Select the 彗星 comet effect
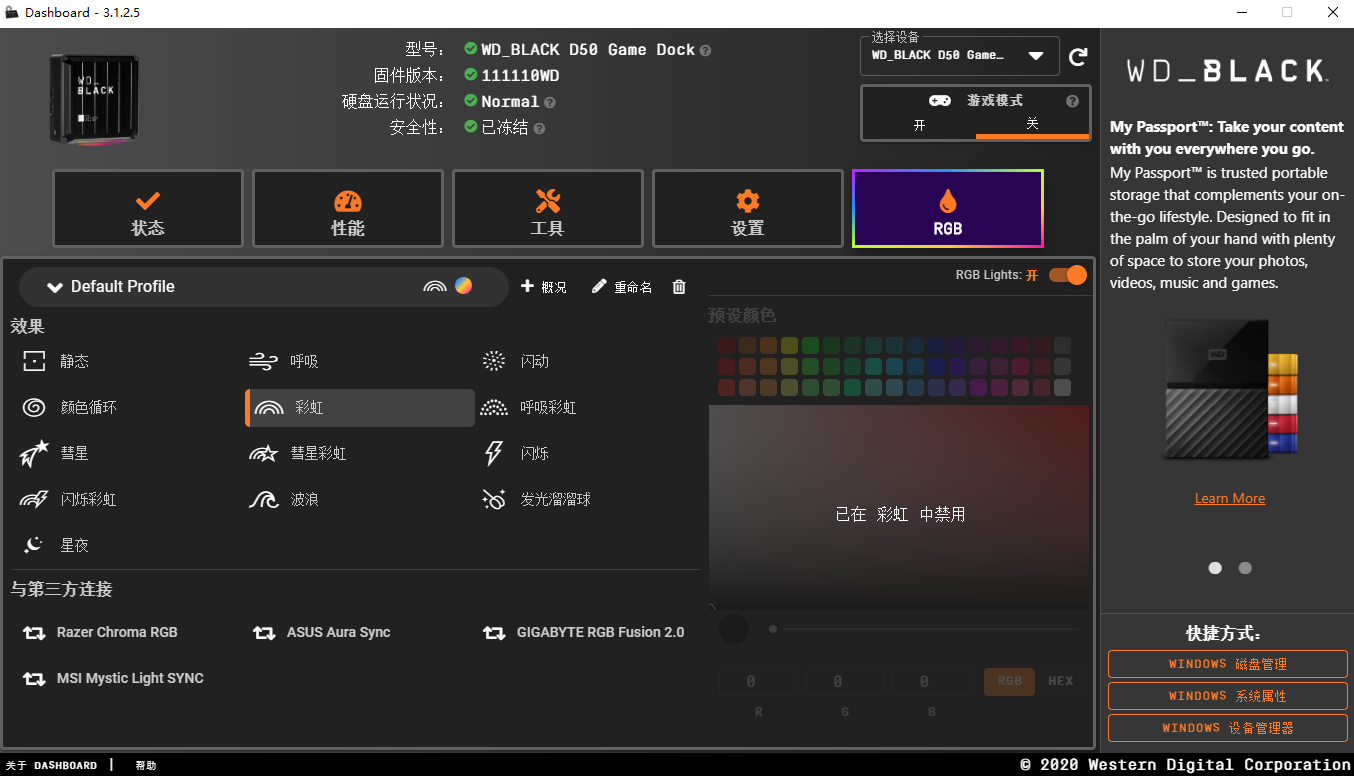Viewport: 1354px width, 776px height. pos(56,454)
